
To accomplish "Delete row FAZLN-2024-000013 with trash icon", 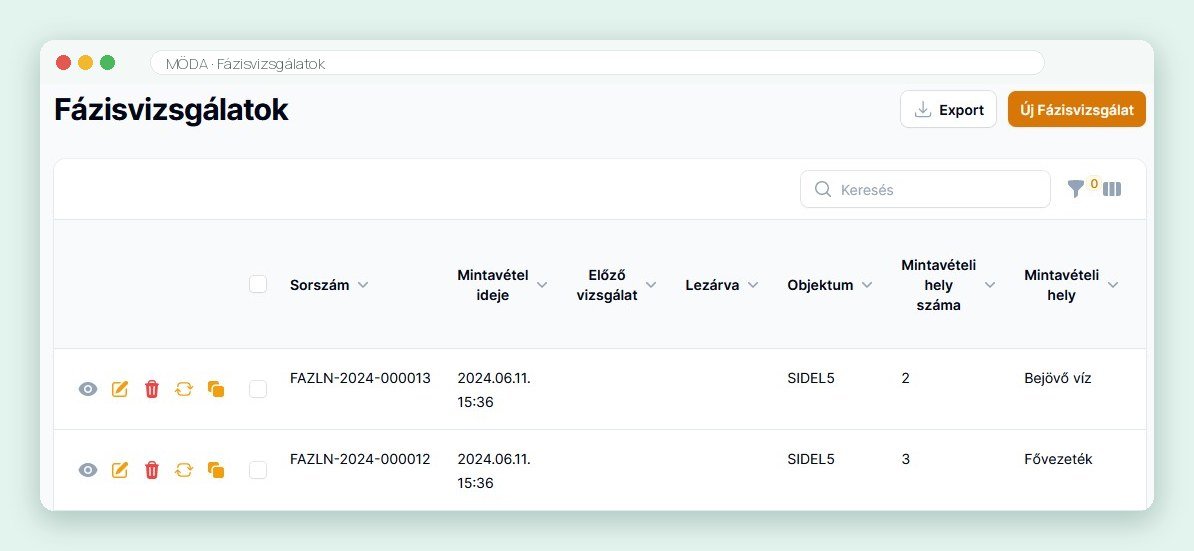I will 152,389.
